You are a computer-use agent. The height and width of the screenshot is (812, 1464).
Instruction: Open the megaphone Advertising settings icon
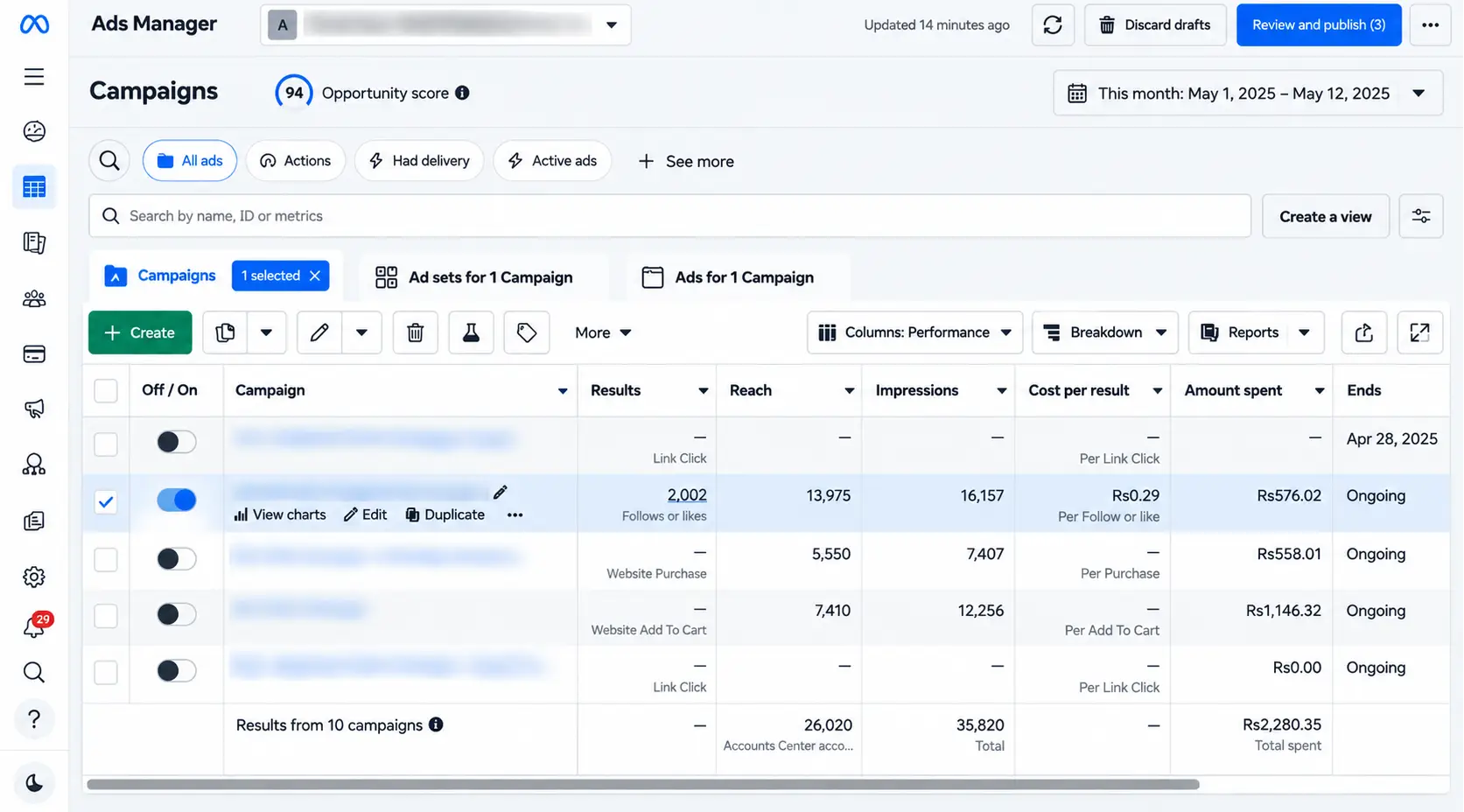tap(34, 409)
